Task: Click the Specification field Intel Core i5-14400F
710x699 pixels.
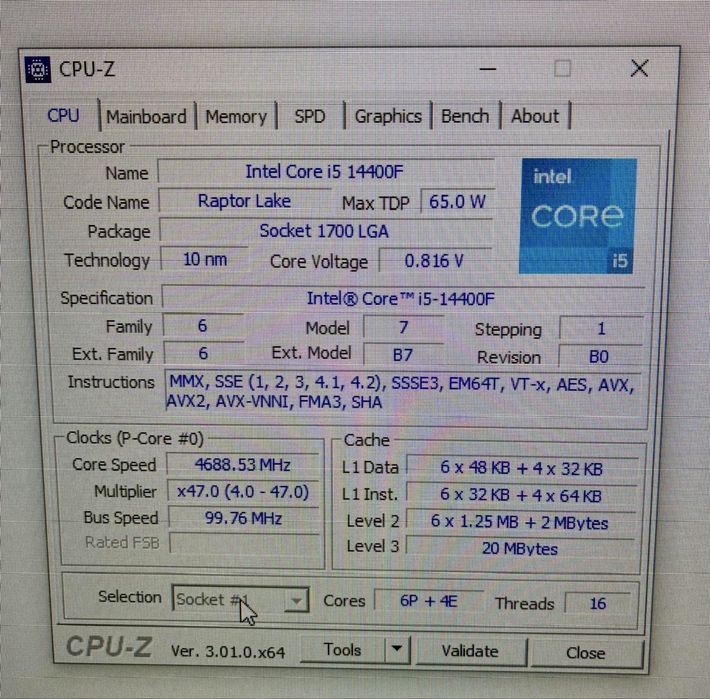Action: coord(401,299)
